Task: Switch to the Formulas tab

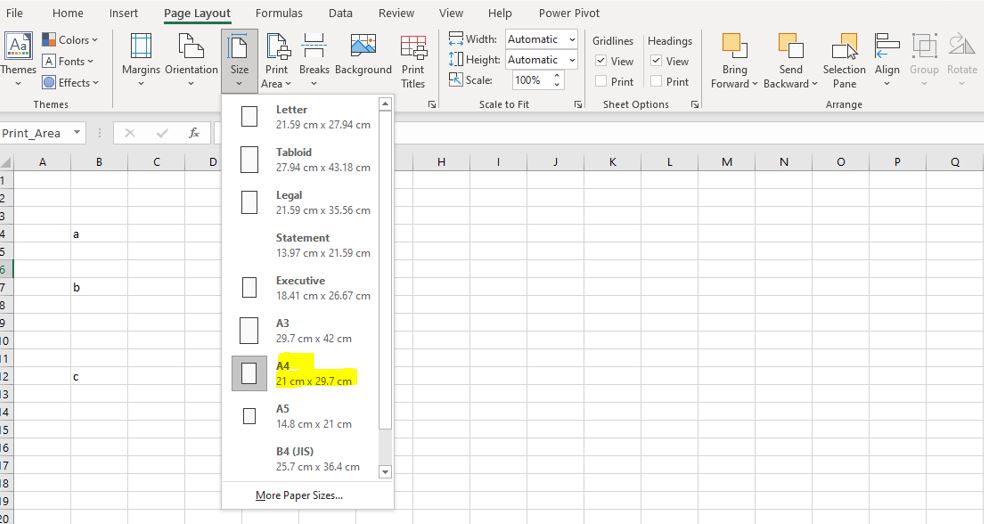Action: coord(279,13)
